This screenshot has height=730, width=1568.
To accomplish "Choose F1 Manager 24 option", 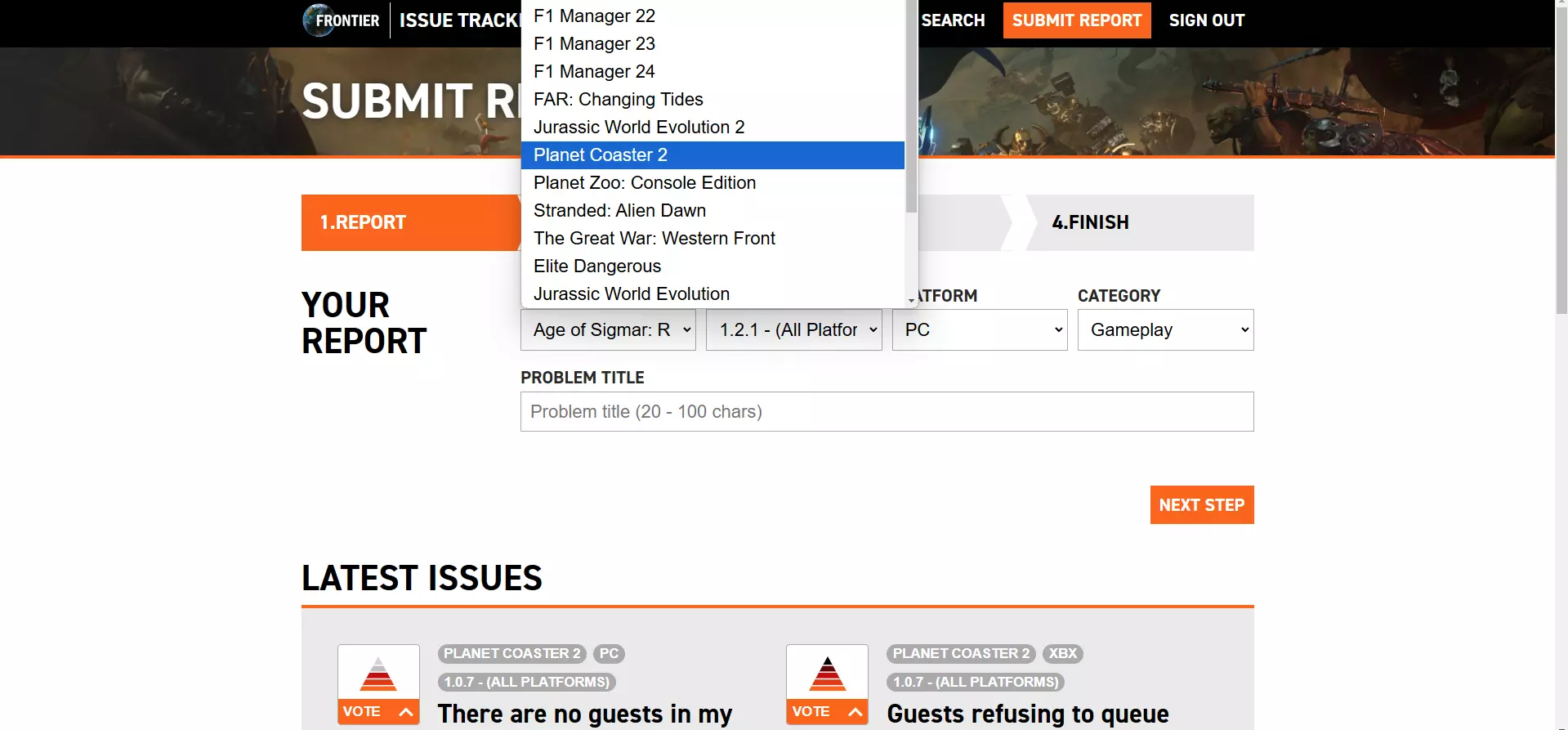I will (713, 72).
